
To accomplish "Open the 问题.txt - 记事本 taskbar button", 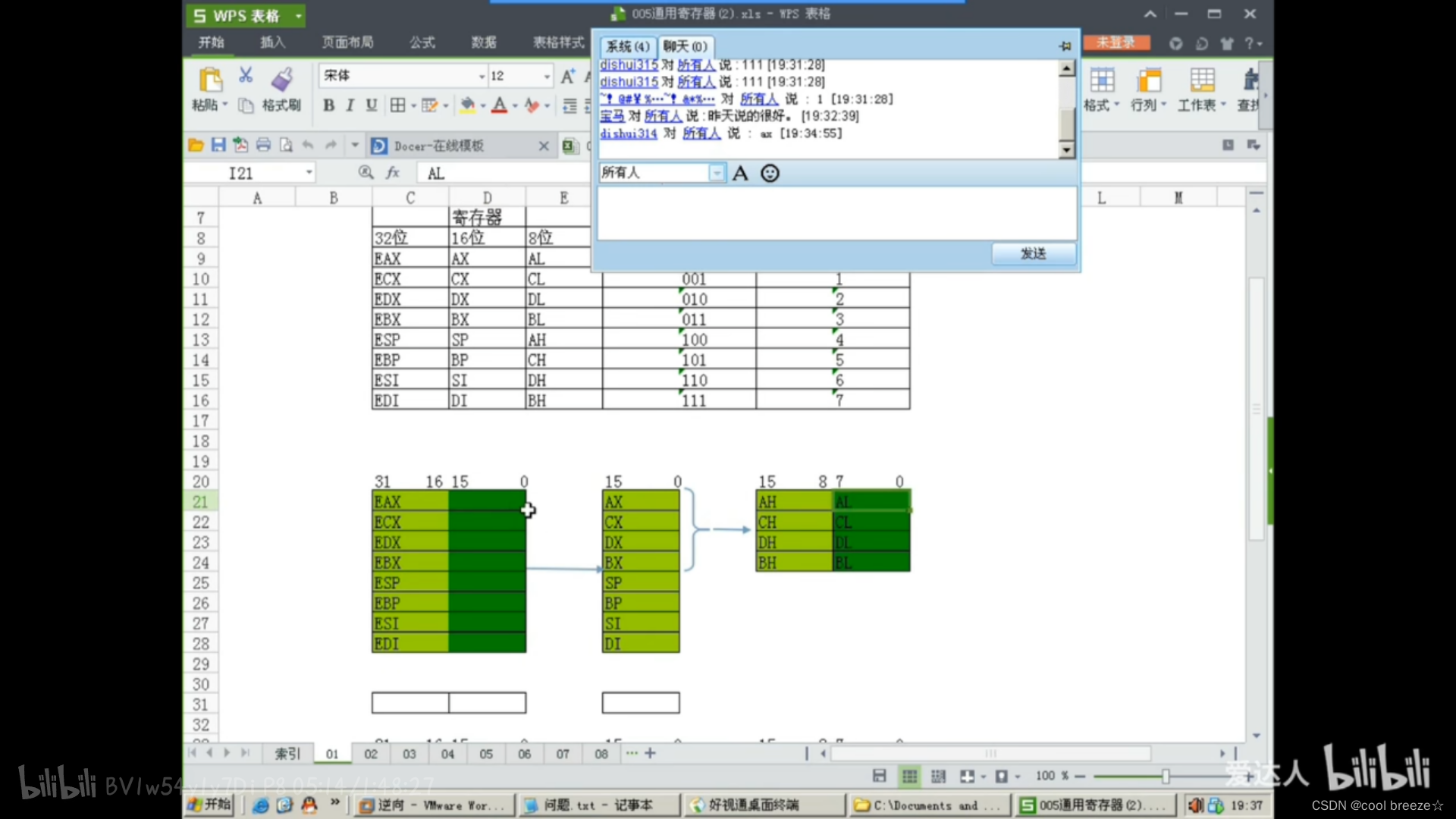I will pos(598,805).
